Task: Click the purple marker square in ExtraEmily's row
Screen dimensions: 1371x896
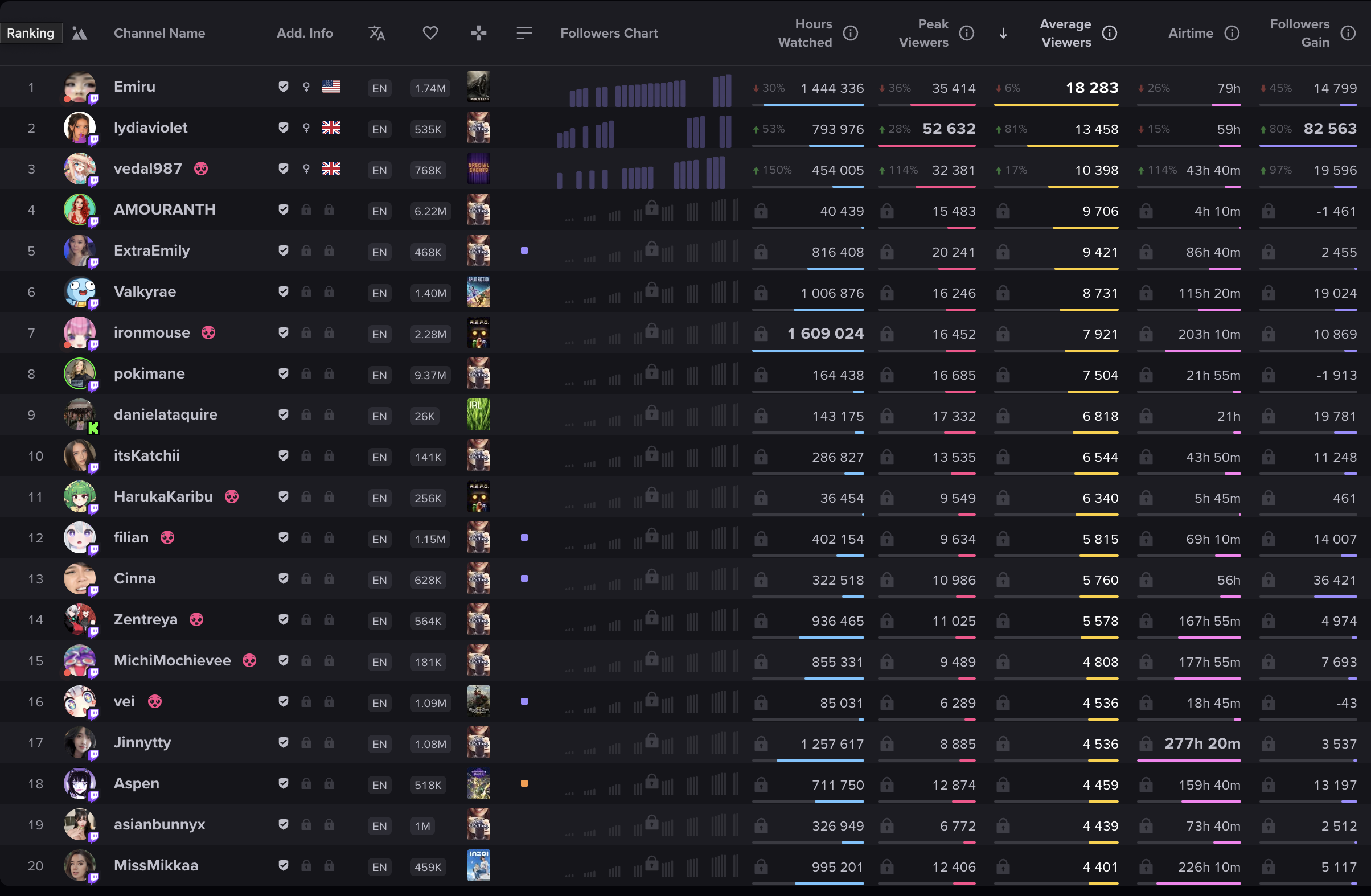Action: (x=524, y=251)
